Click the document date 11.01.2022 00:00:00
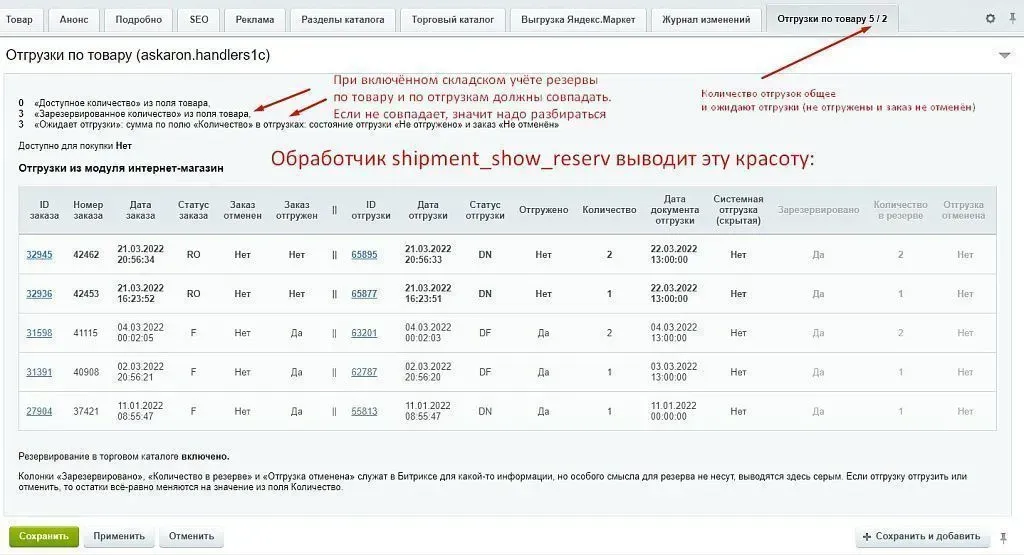Image resolution: width=1024 pixels, height=555 pixels. [673, 411]
